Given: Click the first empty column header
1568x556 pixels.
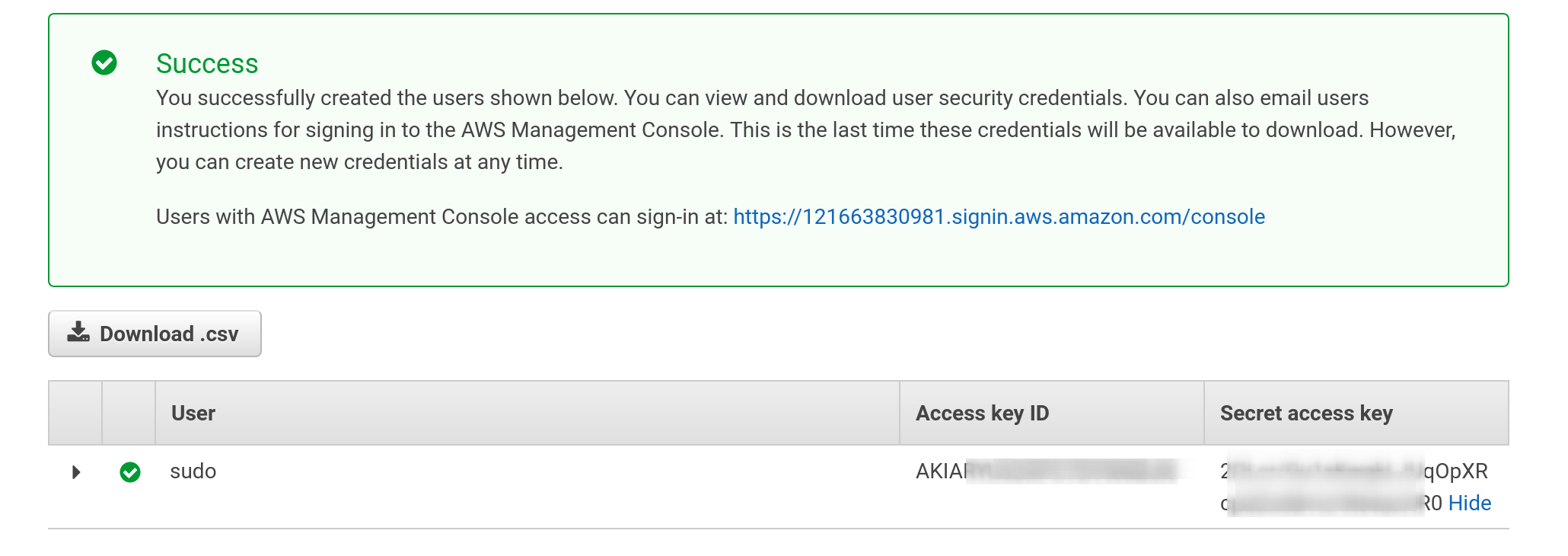Looking at the screenshot, I should pos(75,414).
